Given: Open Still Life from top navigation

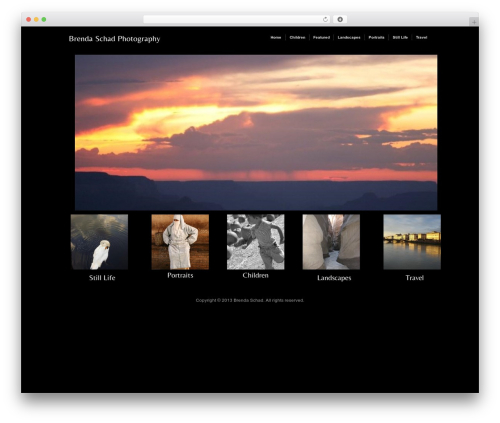Looking at the screenshot, I should coord(400,37).
